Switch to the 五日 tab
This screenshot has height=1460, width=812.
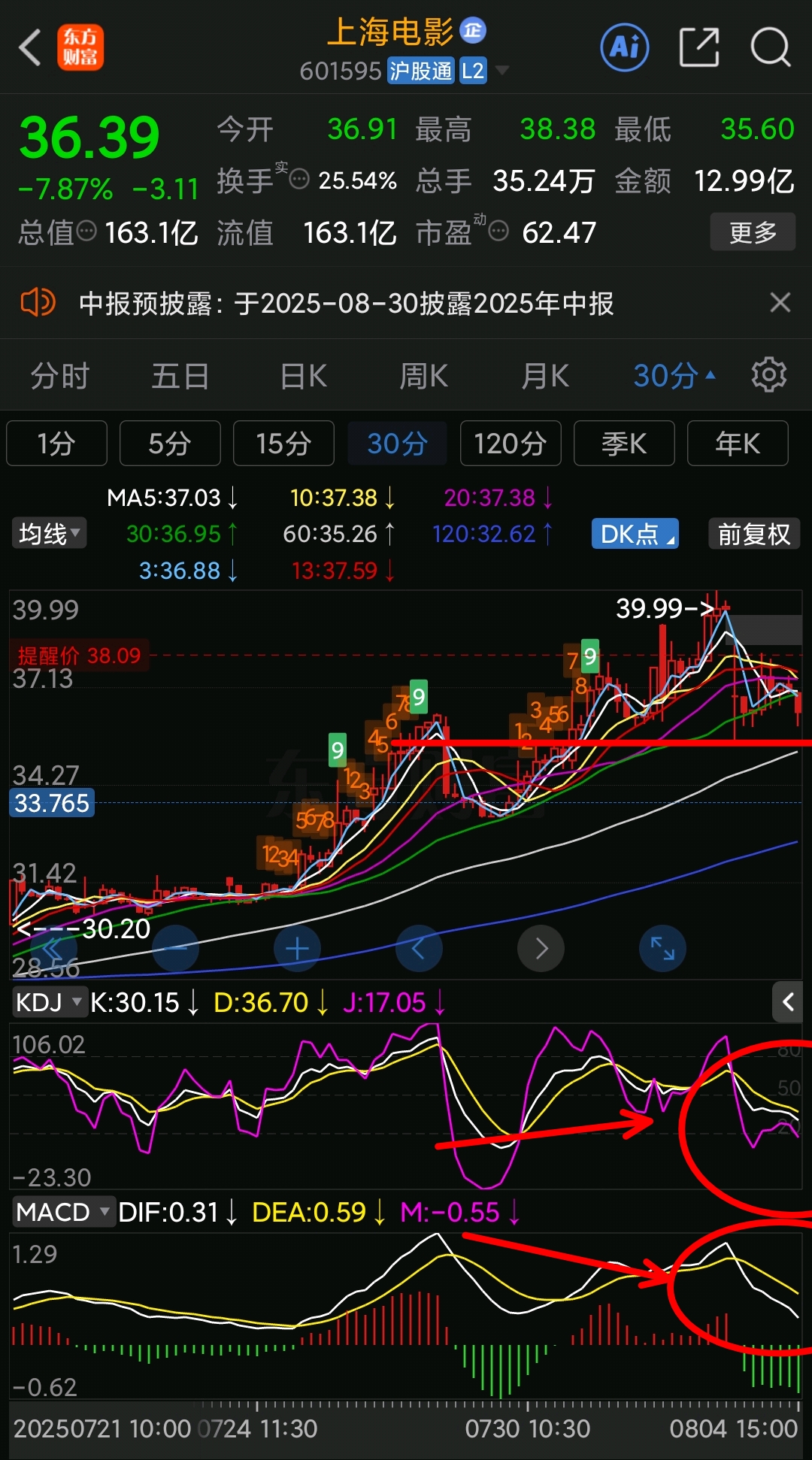click(x=180, y=375)
